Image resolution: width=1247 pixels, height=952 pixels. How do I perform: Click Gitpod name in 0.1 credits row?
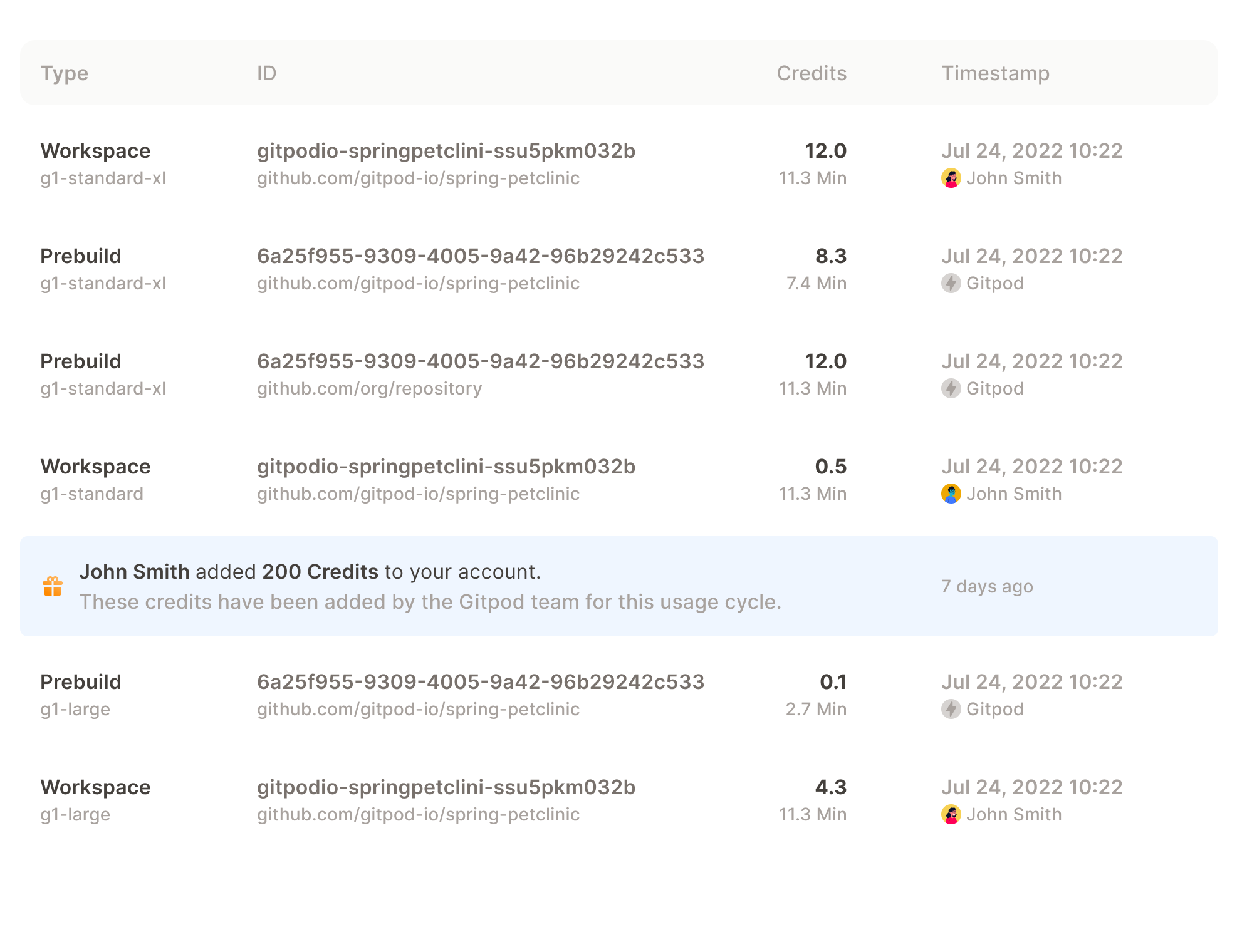pos(995,710)
